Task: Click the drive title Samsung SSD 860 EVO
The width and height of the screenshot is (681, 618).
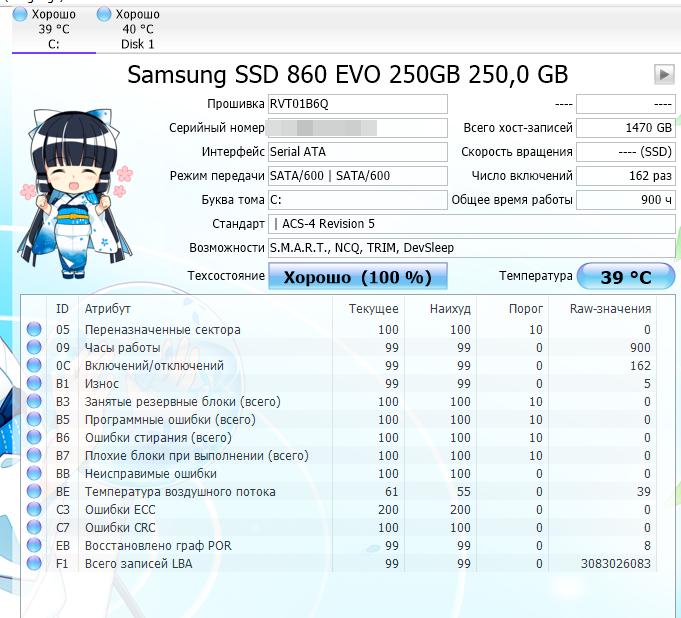Action: tap(347, 74)
